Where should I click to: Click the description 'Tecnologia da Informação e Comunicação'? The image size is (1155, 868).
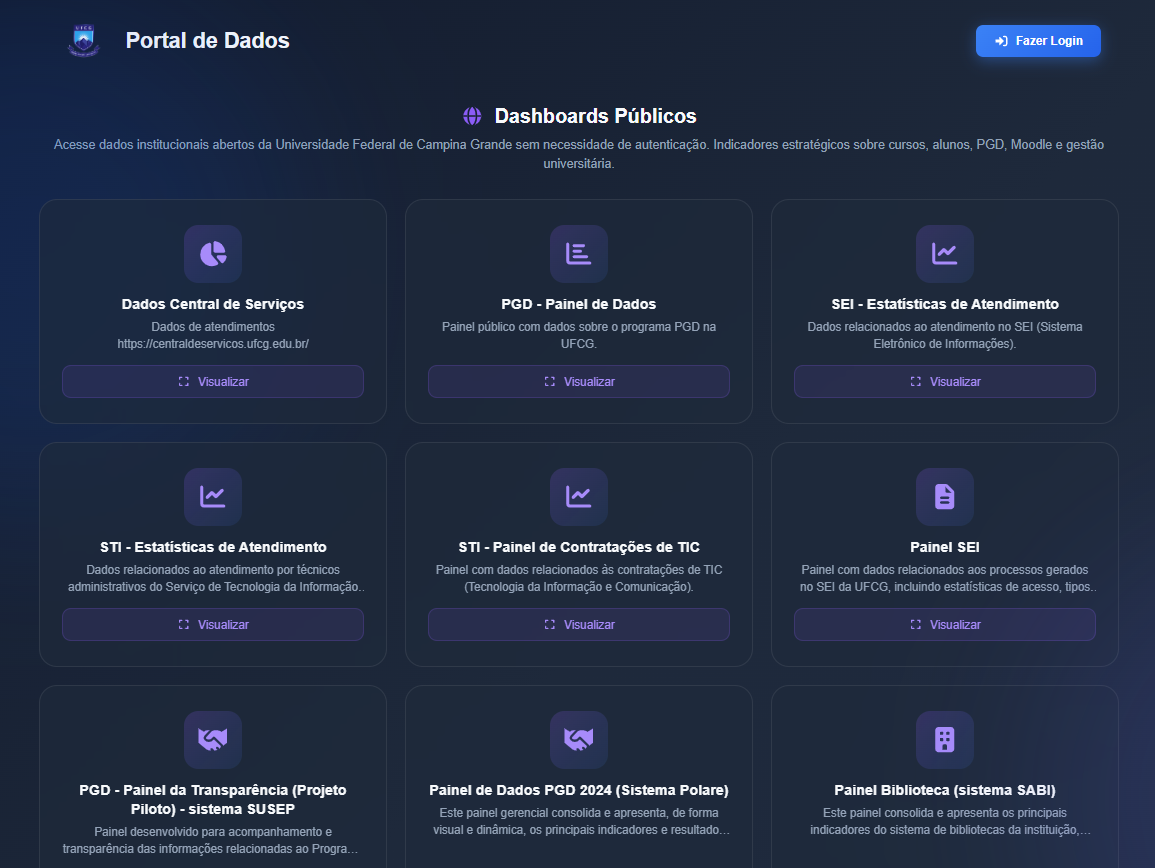[578, 578]
